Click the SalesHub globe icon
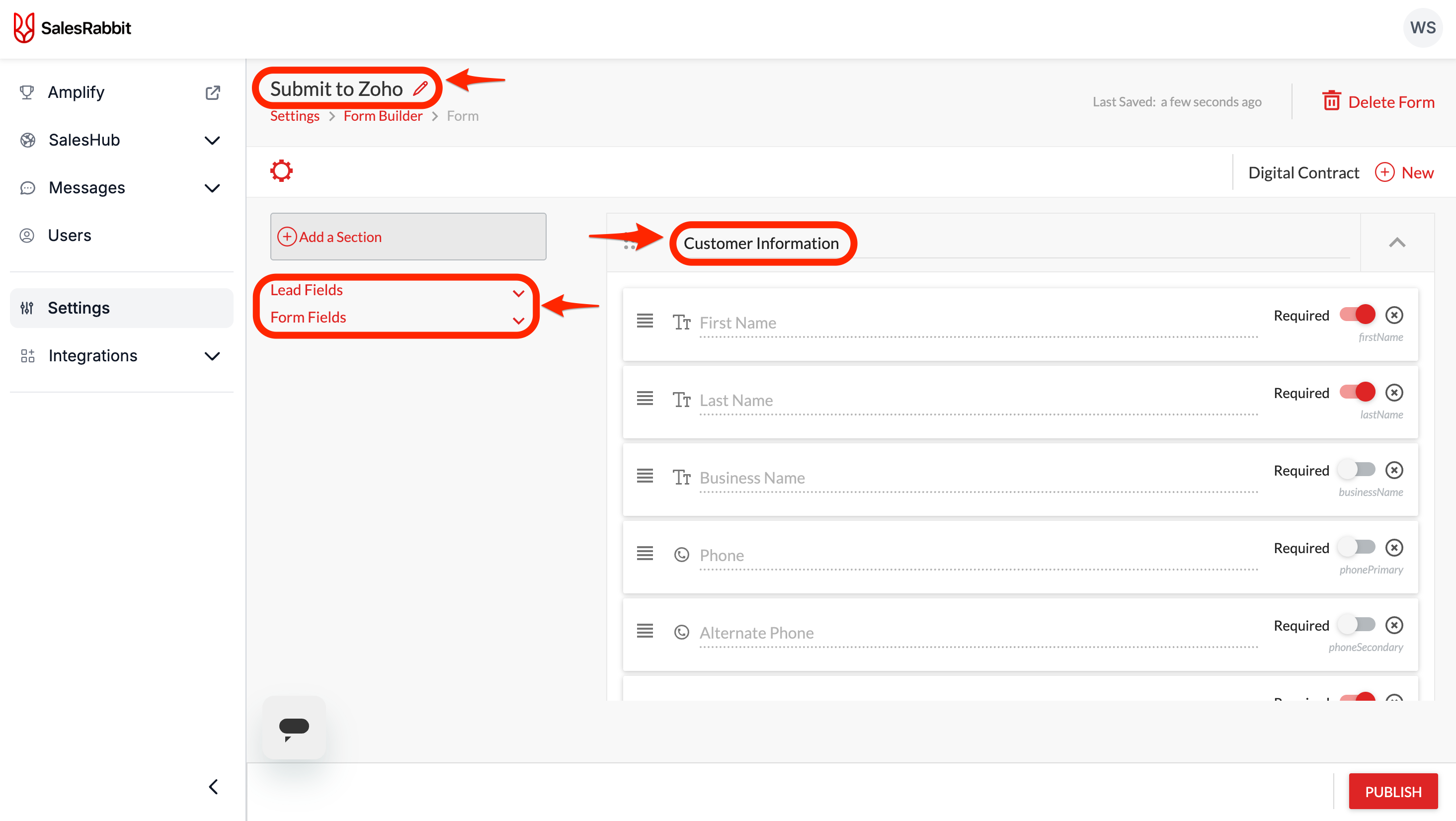The height and width of the screenshot is (821, 1456). tap(27, 140)
